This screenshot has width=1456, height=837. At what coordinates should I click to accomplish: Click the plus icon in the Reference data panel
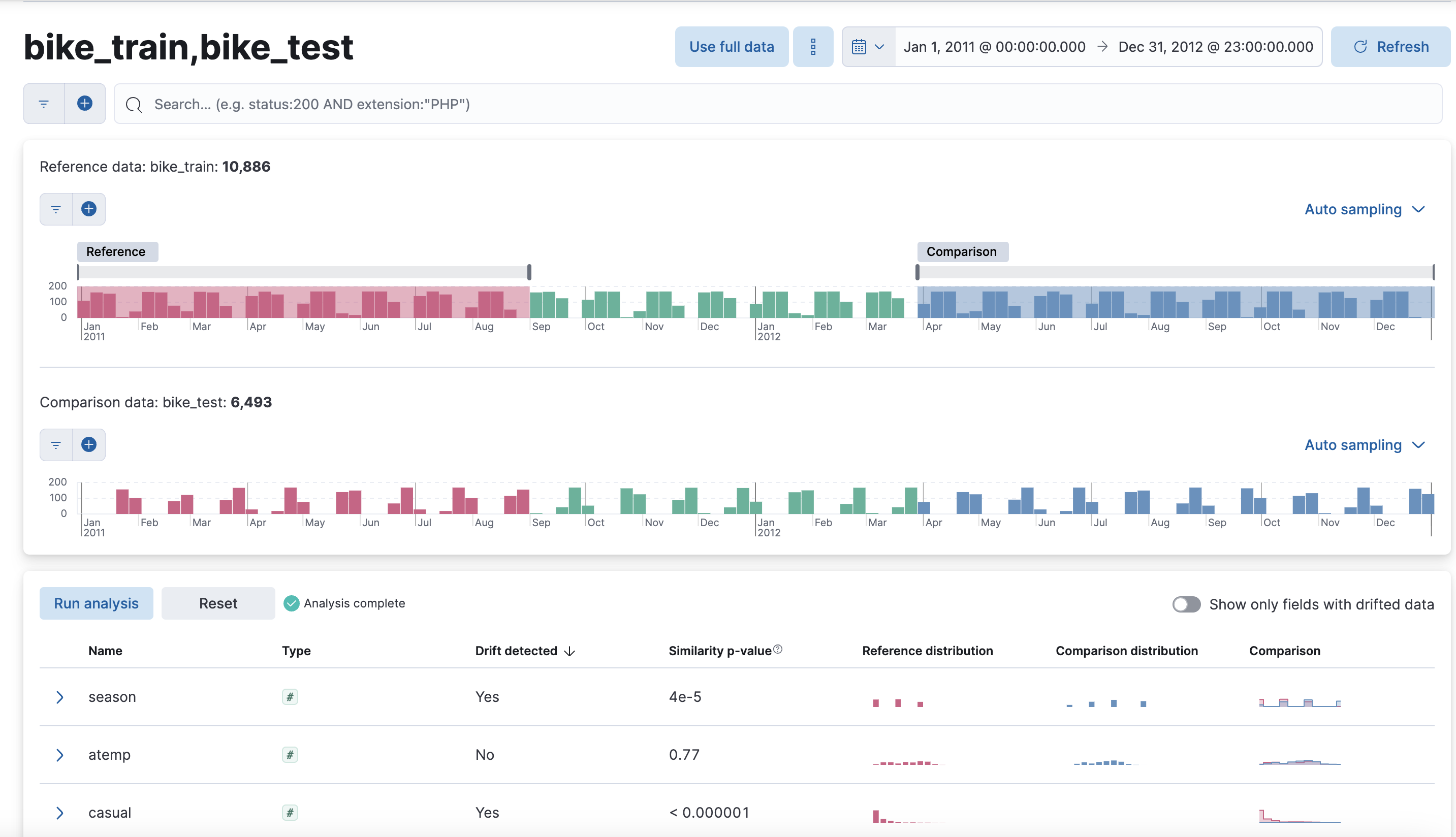click(89, 209)
